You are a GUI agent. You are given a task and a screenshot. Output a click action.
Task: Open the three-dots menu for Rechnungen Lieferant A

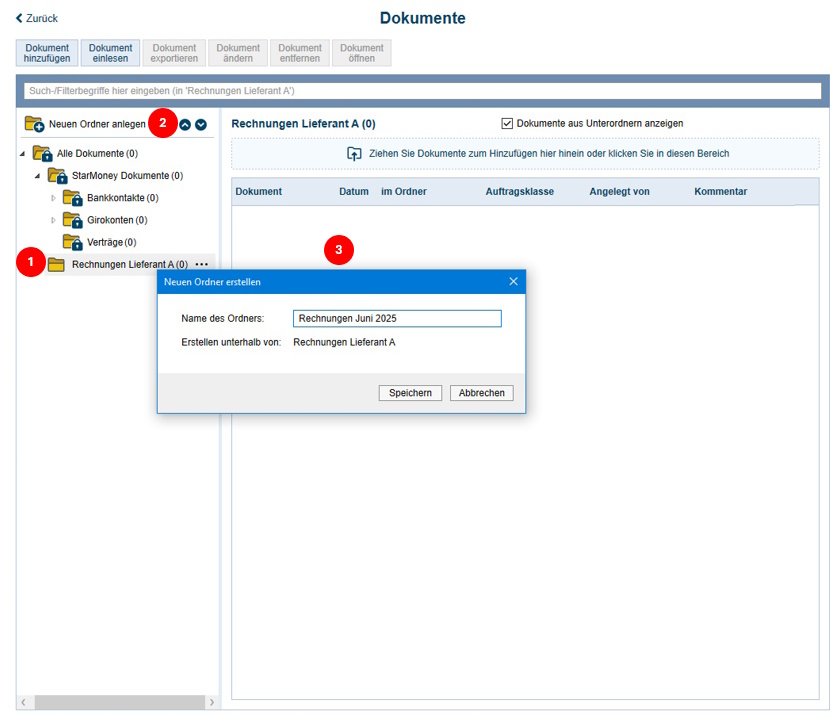pos(202,264)
